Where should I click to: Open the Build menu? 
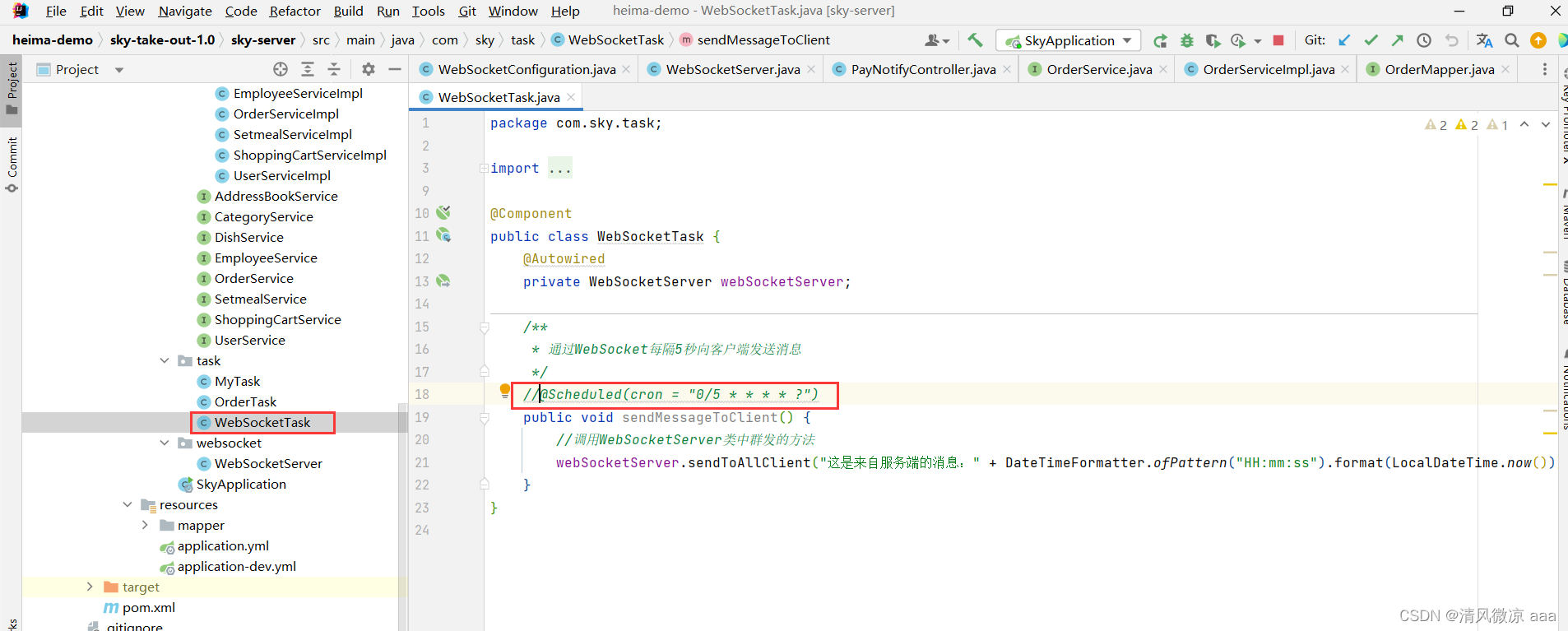click(348, 11)
